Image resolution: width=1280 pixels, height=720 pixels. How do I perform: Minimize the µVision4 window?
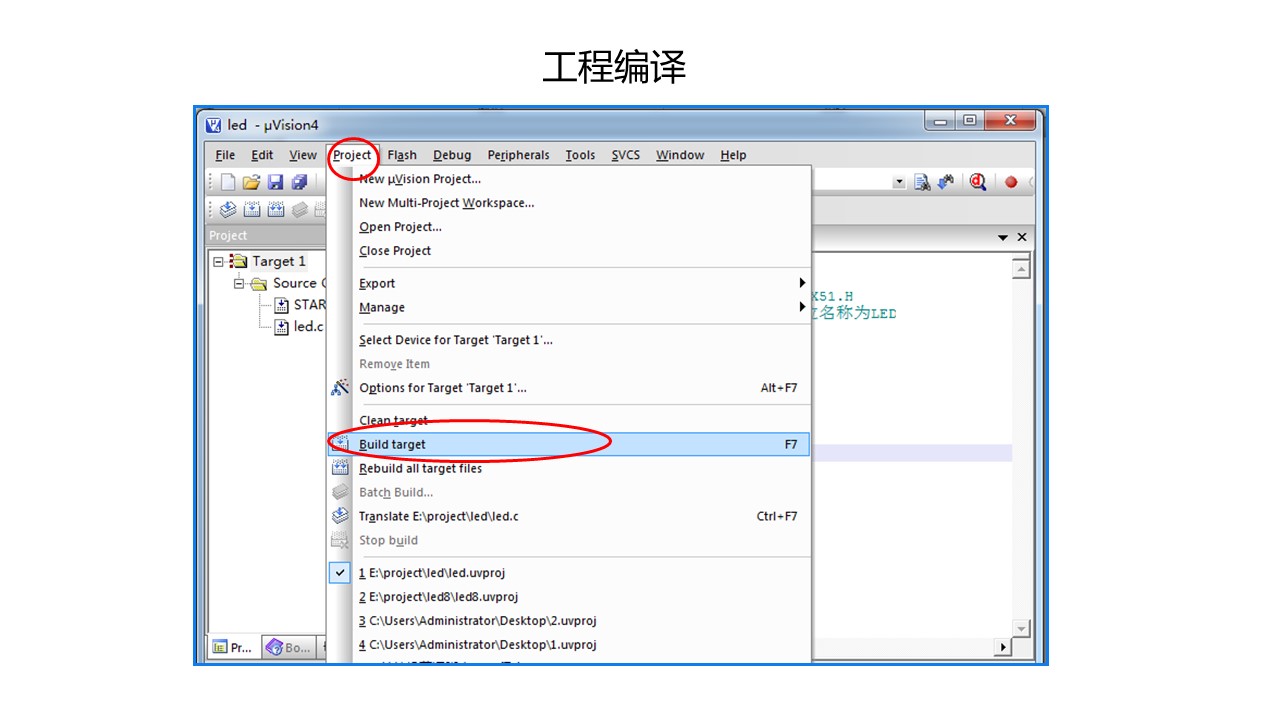pyautogui.click(x=941, y=121)
